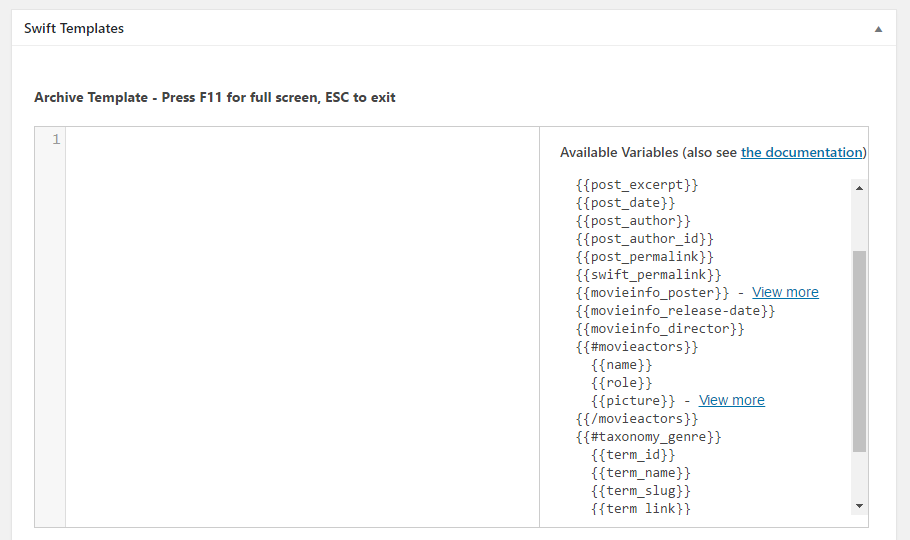Select the {{post_excerpt}} variable
The height and width of the screenshot is (540, 910).
[637, 185]
